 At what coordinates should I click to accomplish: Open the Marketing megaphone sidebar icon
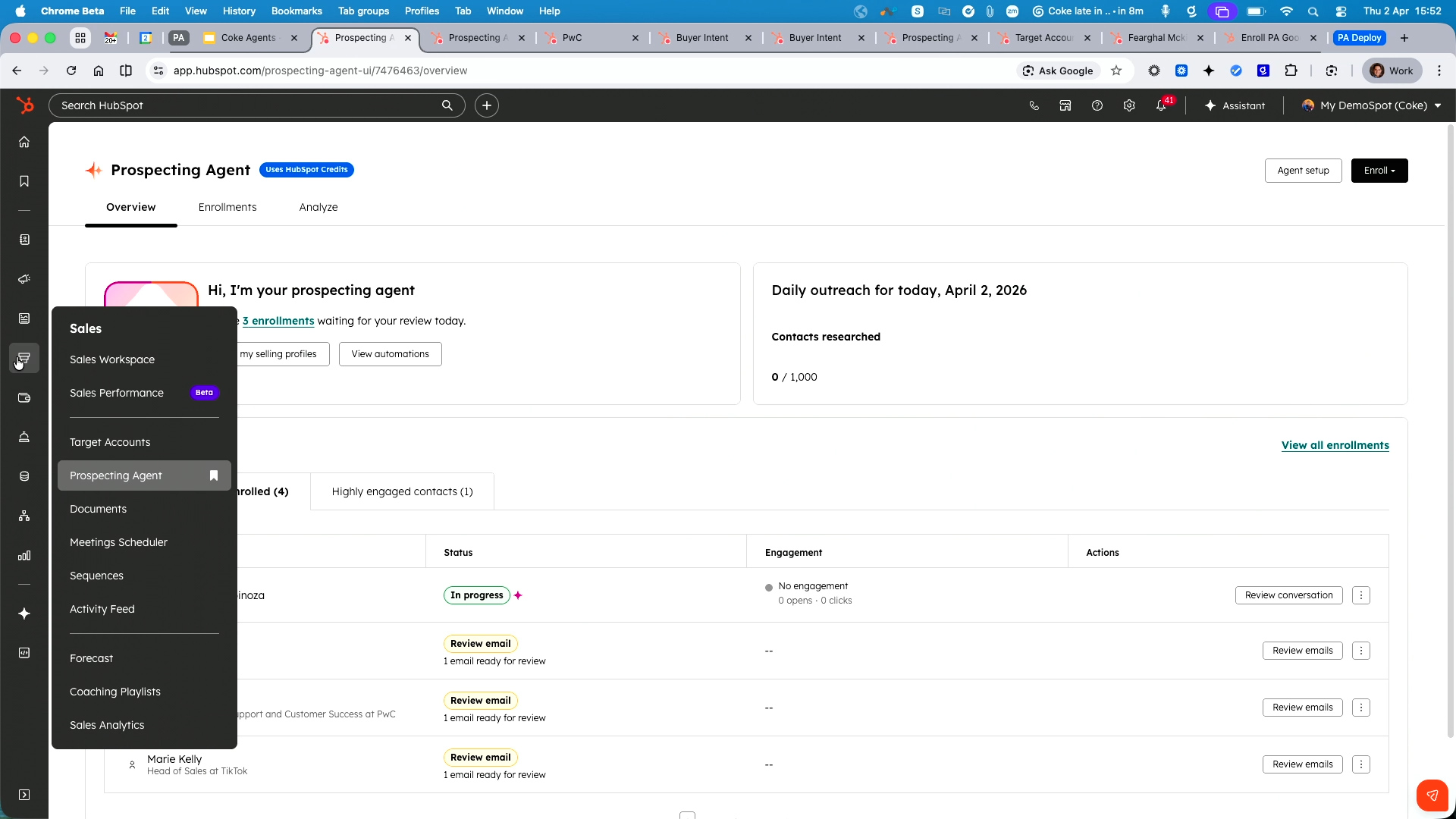[24, 279]
